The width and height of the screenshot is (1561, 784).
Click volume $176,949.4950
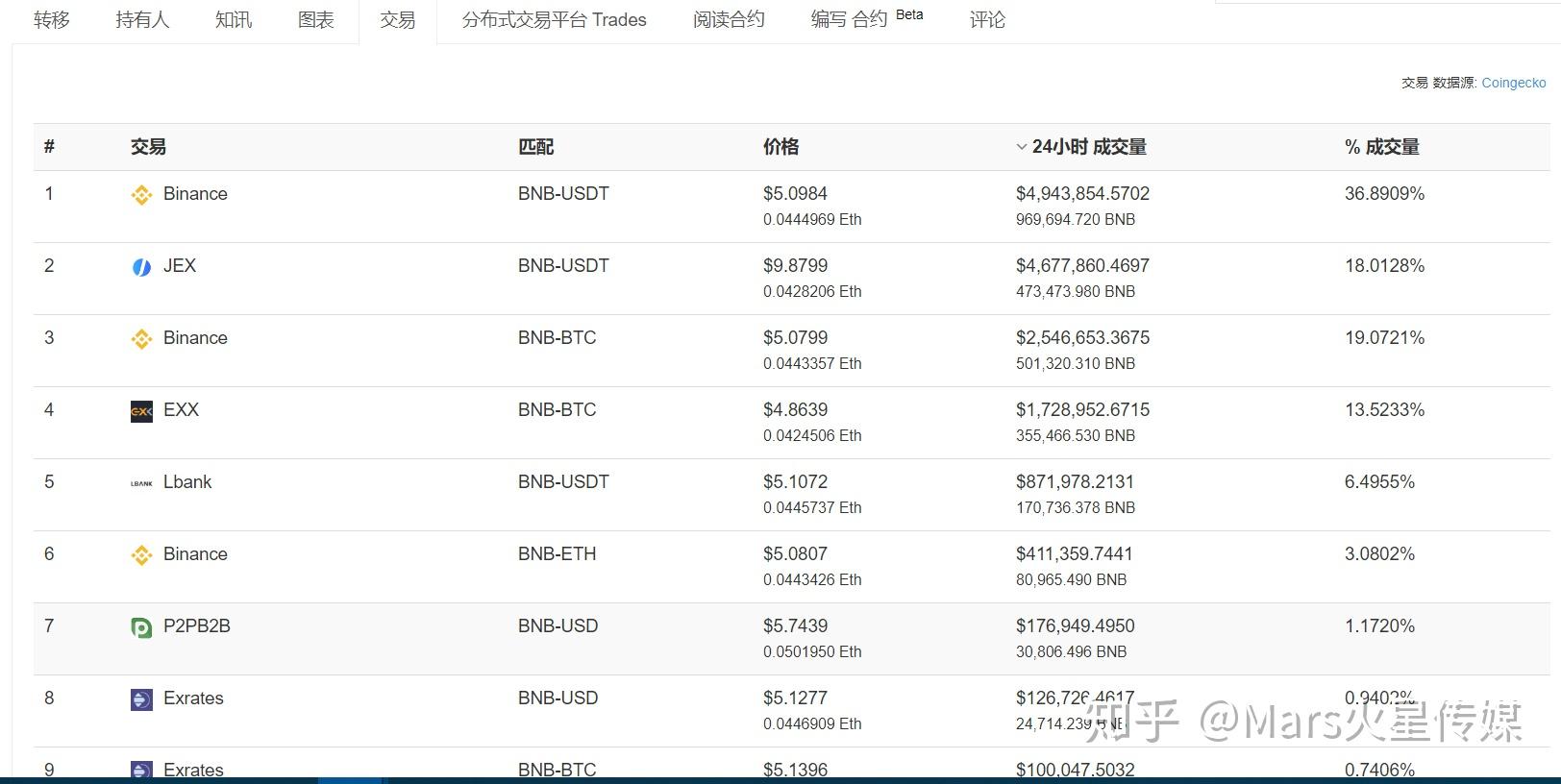pos(1075,626)
